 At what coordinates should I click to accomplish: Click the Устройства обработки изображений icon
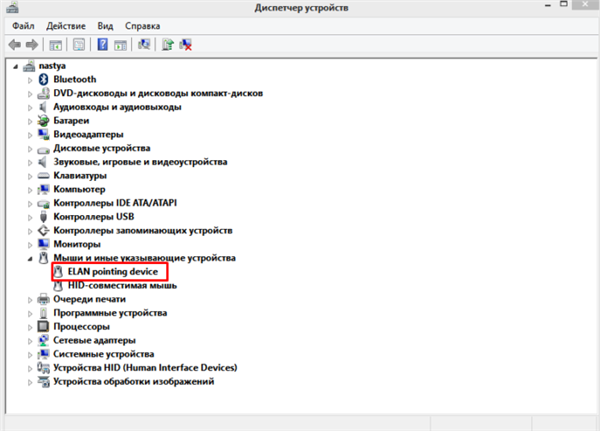[44, 382]
